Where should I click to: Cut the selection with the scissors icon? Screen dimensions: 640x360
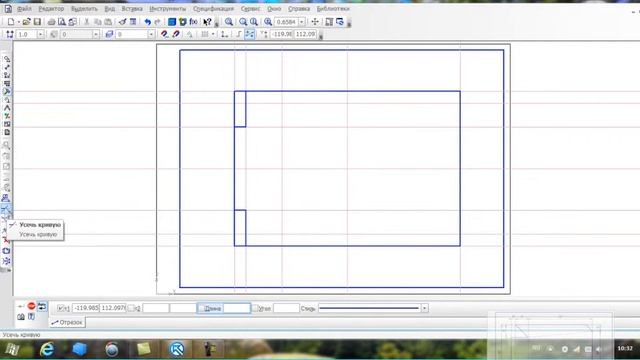87,22
